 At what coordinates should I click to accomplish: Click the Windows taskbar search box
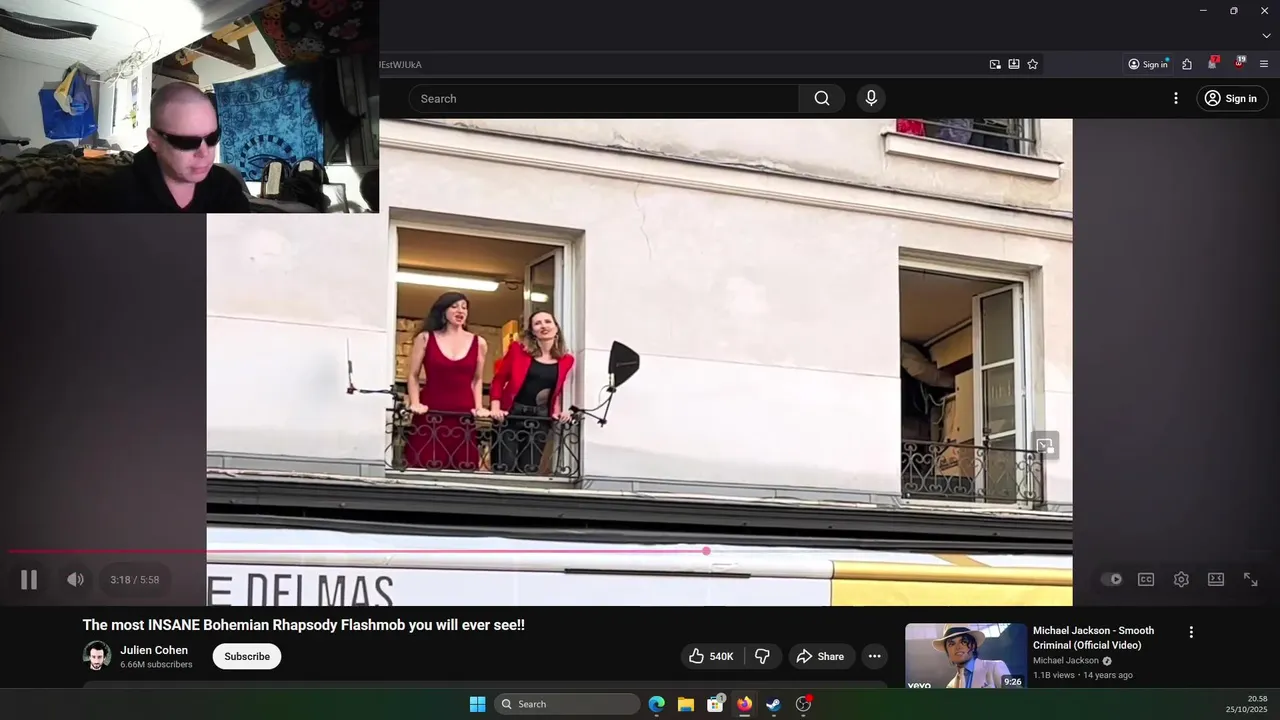point(568,704)
